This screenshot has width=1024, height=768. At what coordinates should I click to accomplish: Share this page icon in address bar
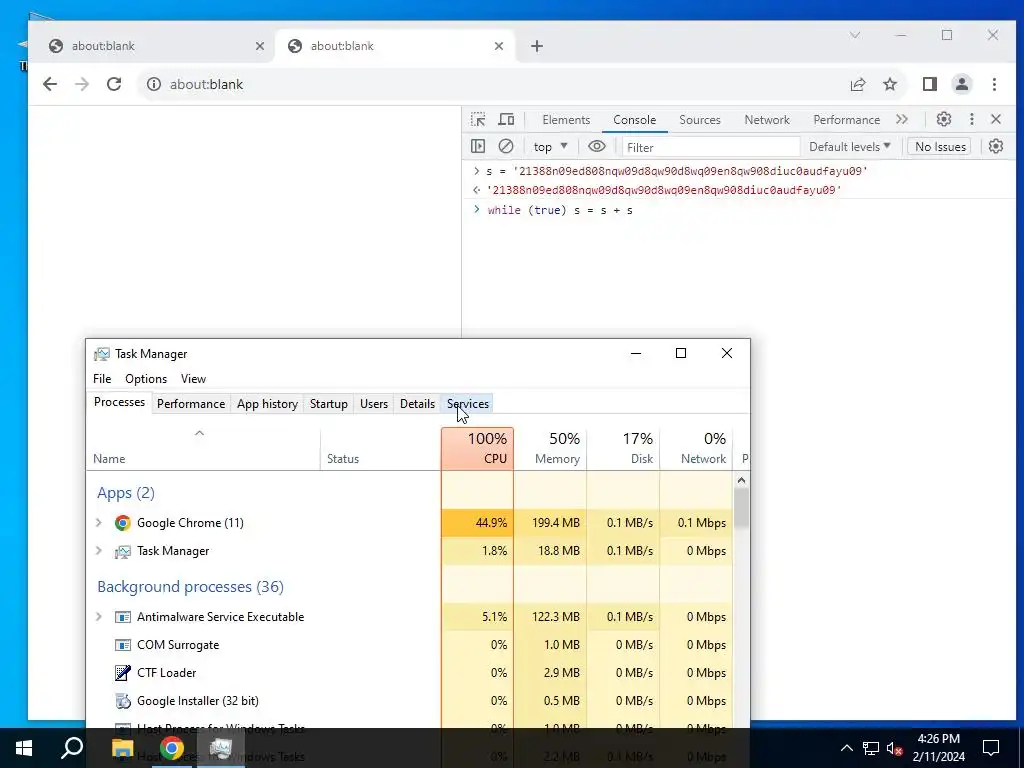click(x=857, y=84)
